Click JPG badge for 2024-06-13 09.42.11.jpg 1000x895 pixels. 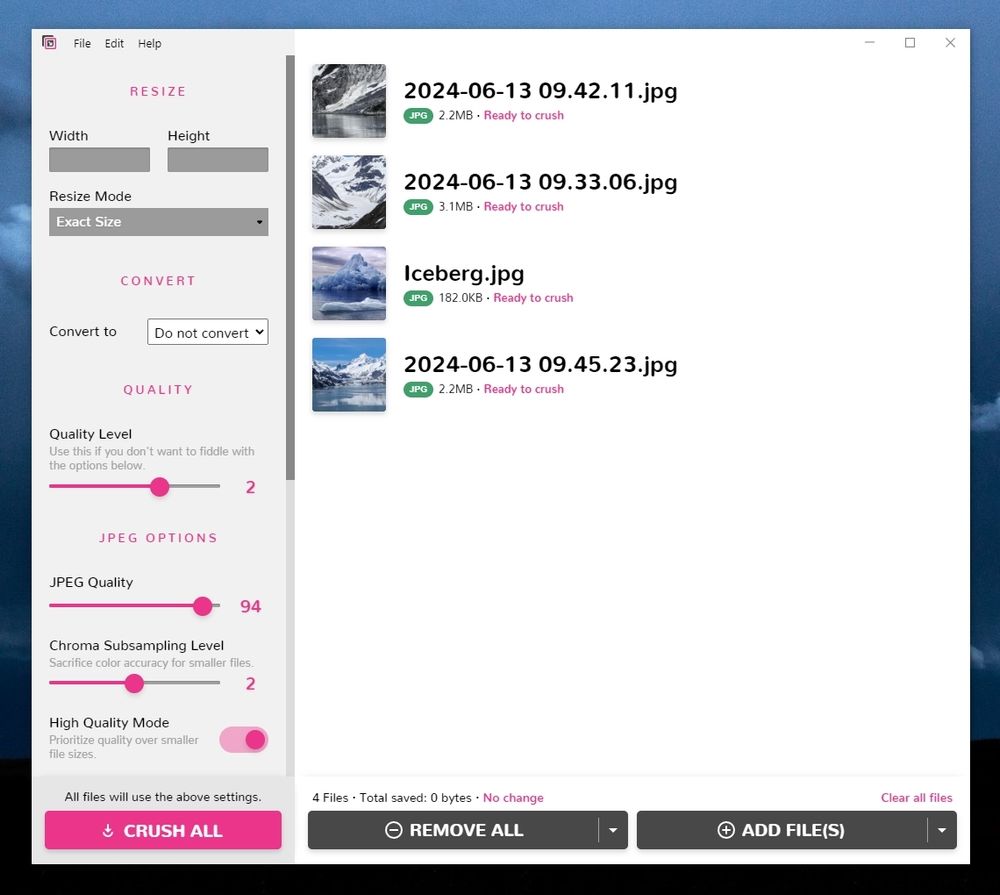tap(418, 115)
